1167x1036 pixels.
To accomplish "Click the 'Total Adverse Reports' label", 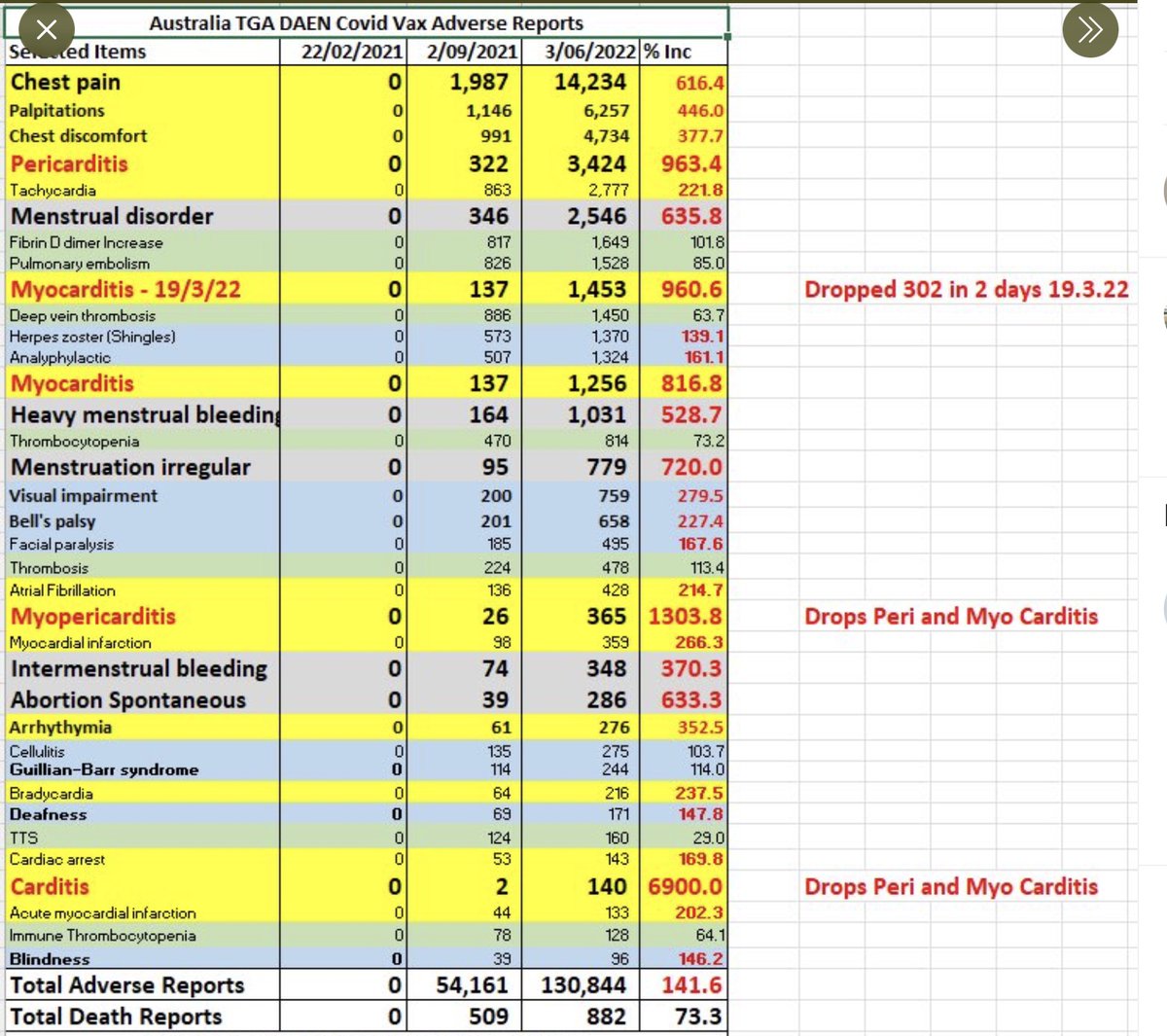I will pyautogui.click(x=127, y=985).
